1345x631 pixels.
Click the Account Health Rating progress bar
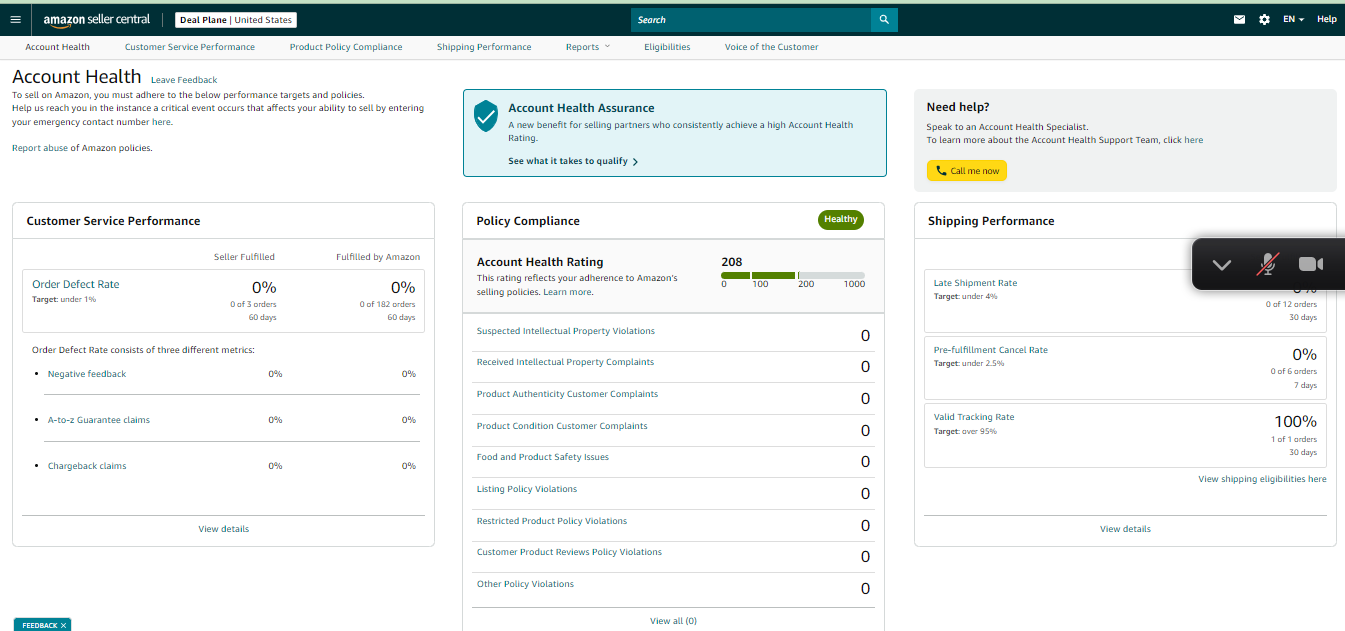click(793, 275)
